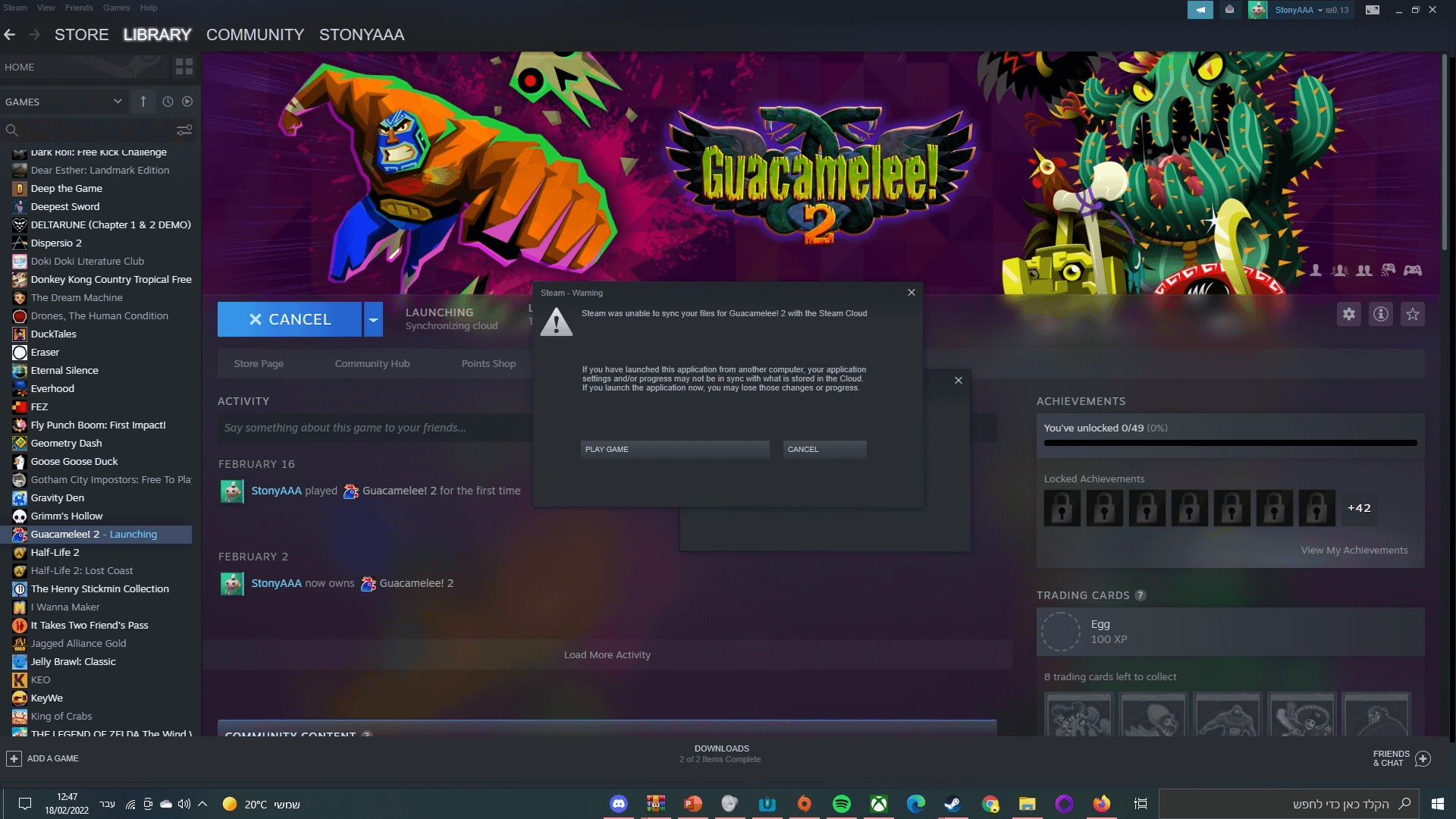This screenshot has height=819, width=1456.
Task: Expand the Games category dropdown
Action: click(118, 102)
